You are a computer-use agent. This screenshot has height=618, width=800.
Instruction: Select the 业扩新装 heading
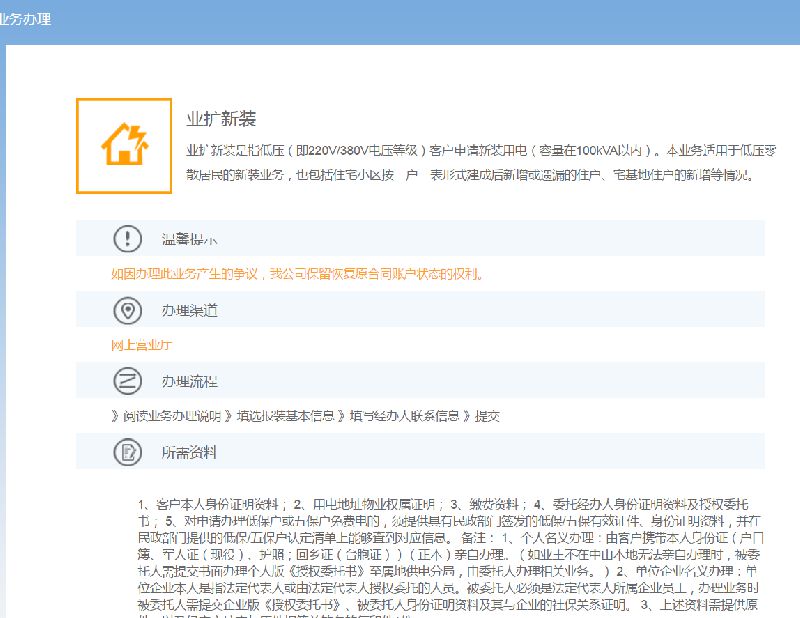(x=221, y=119)
